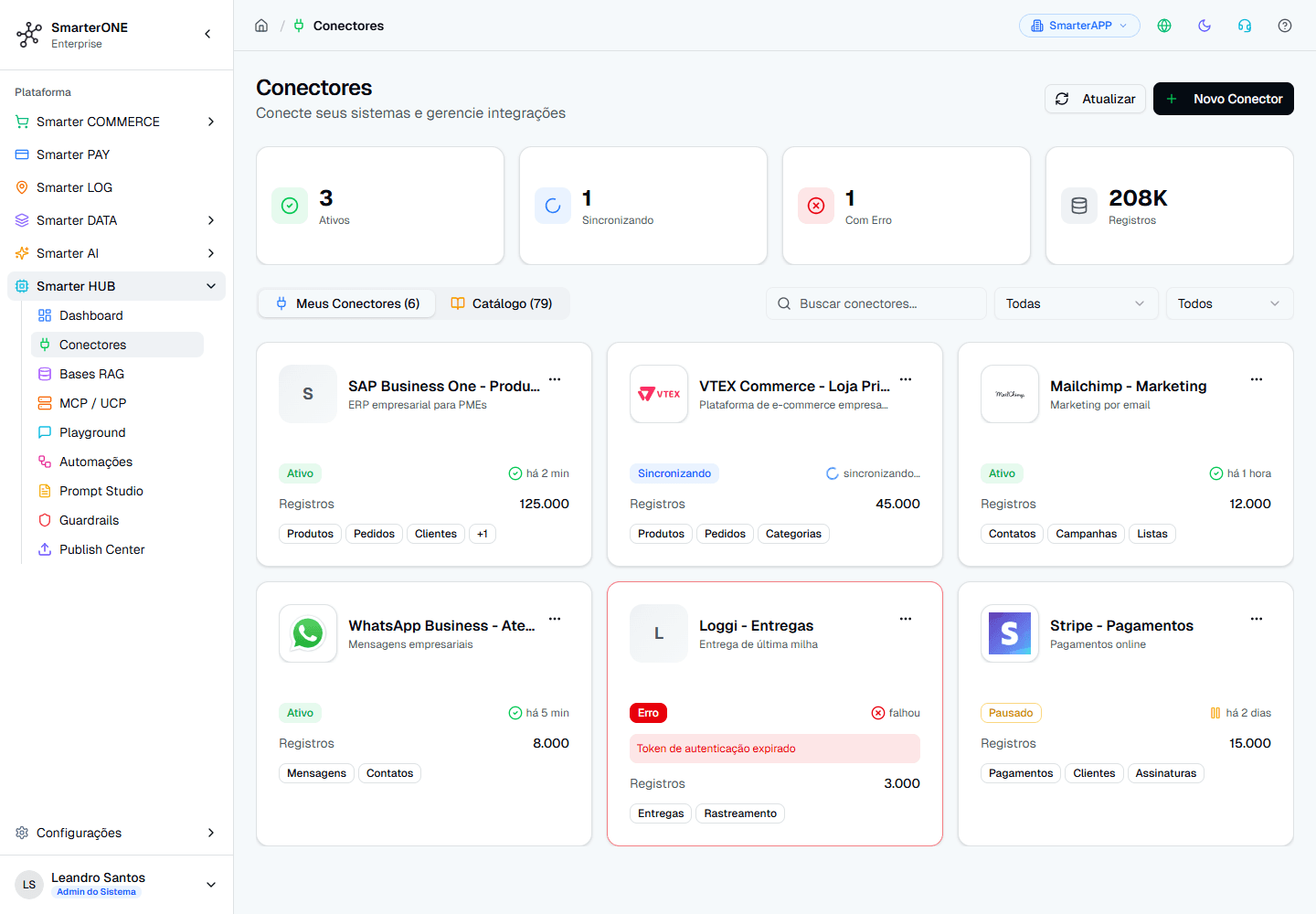Expand Smarter COMMERCE submenu

tap(211, 122)
